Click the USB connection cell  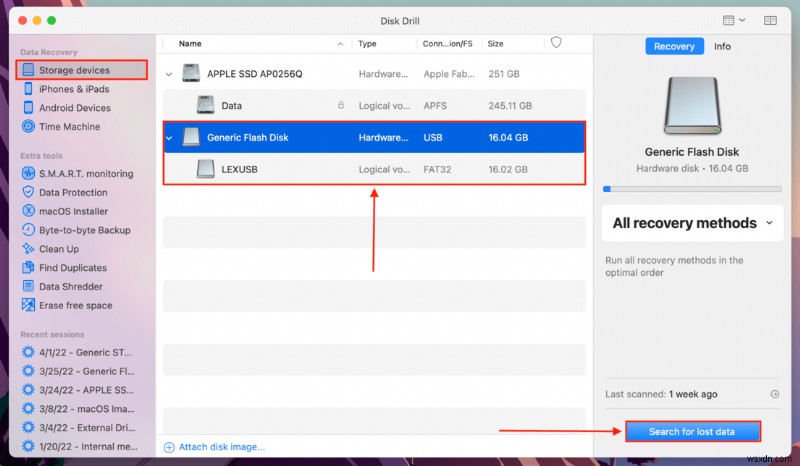point(433,137)
